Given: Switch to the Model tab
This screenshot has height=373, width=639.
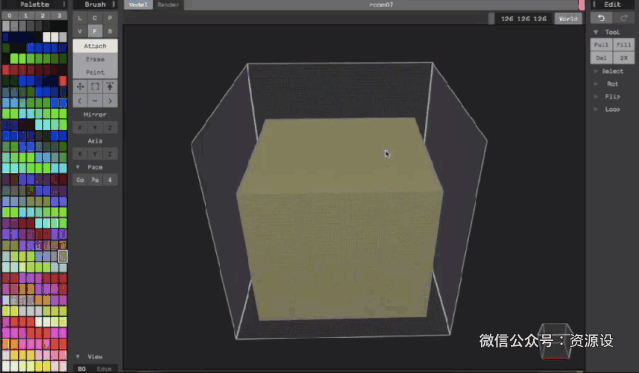Looking at the screenshot, I should 138,4.
